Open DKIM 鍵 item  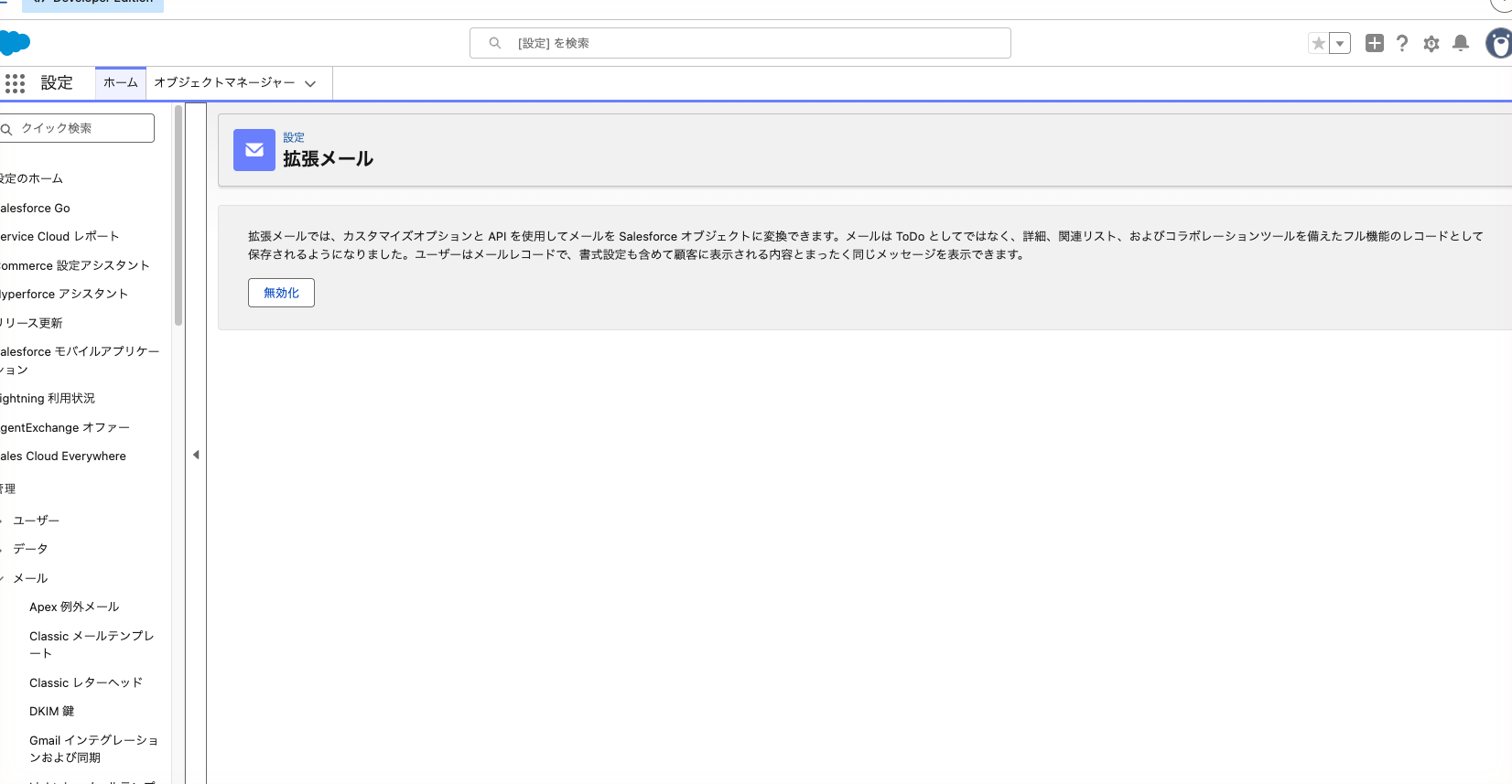point(52,711)
